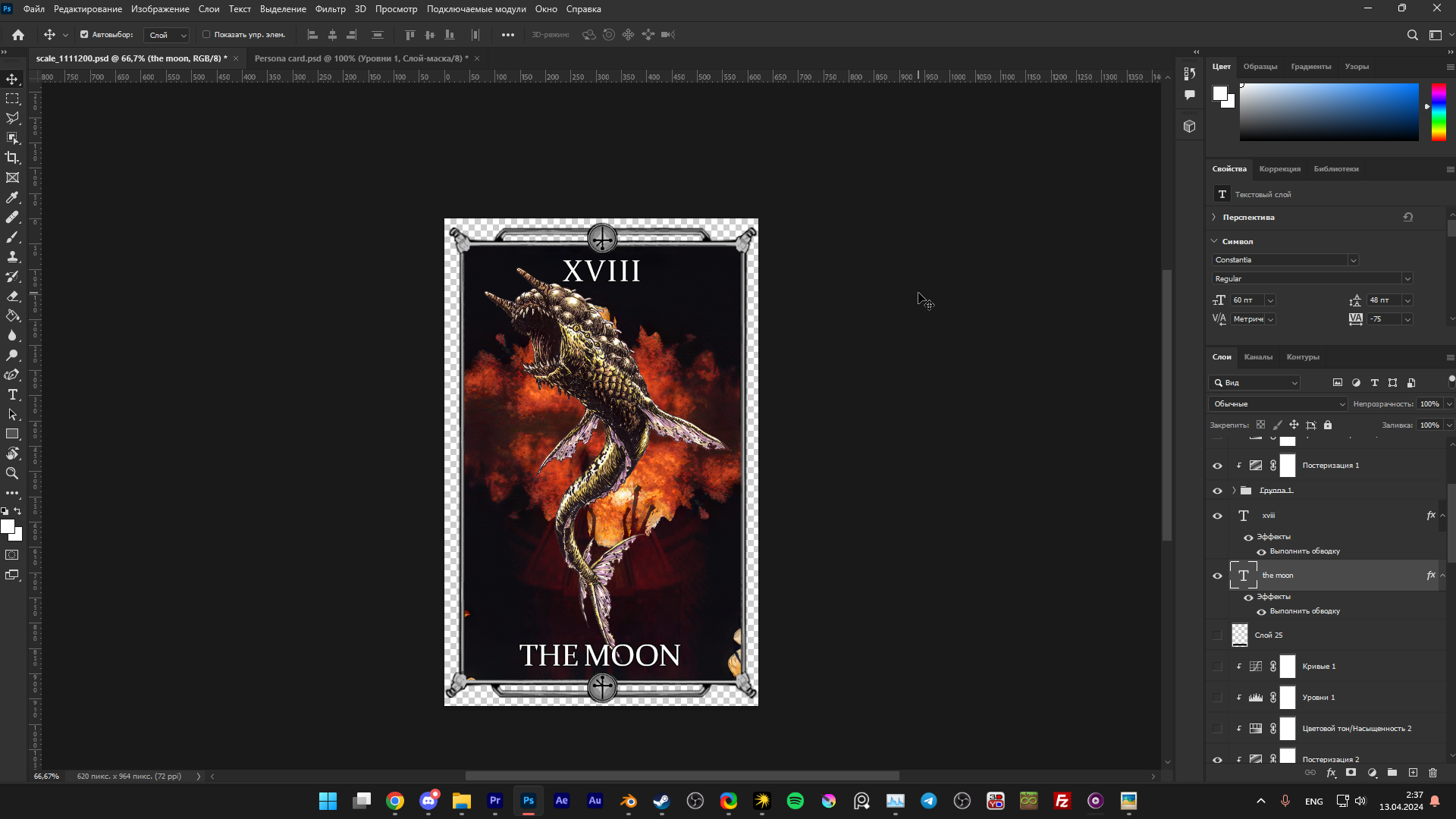This screenshot has width=1456, height=819.
Task: Open the Search icon in options bar
Action: [x=1412, y=35]
